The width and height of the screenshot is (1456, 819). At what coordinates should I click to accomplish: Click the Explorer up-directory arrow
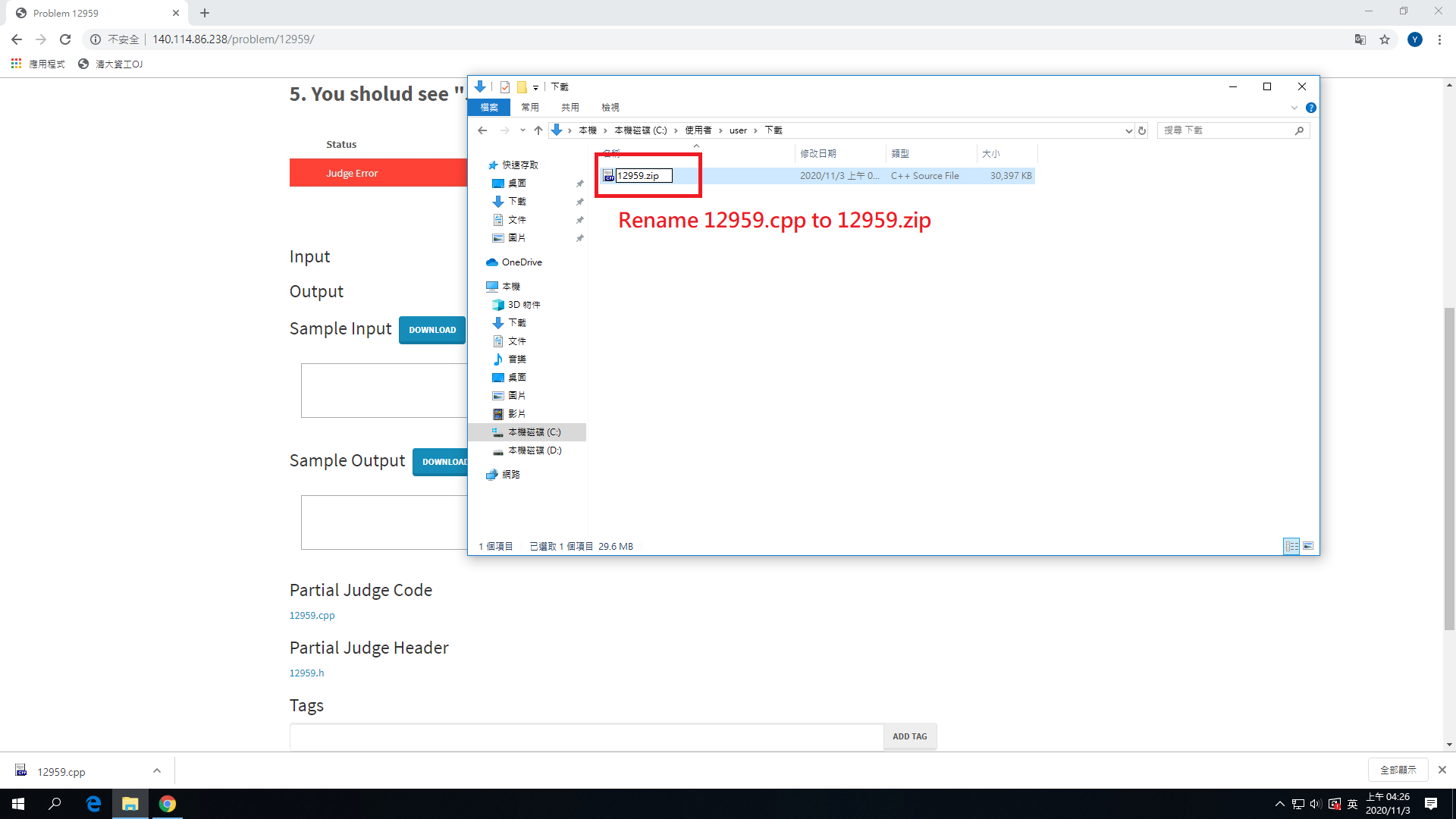click(538, 130)
